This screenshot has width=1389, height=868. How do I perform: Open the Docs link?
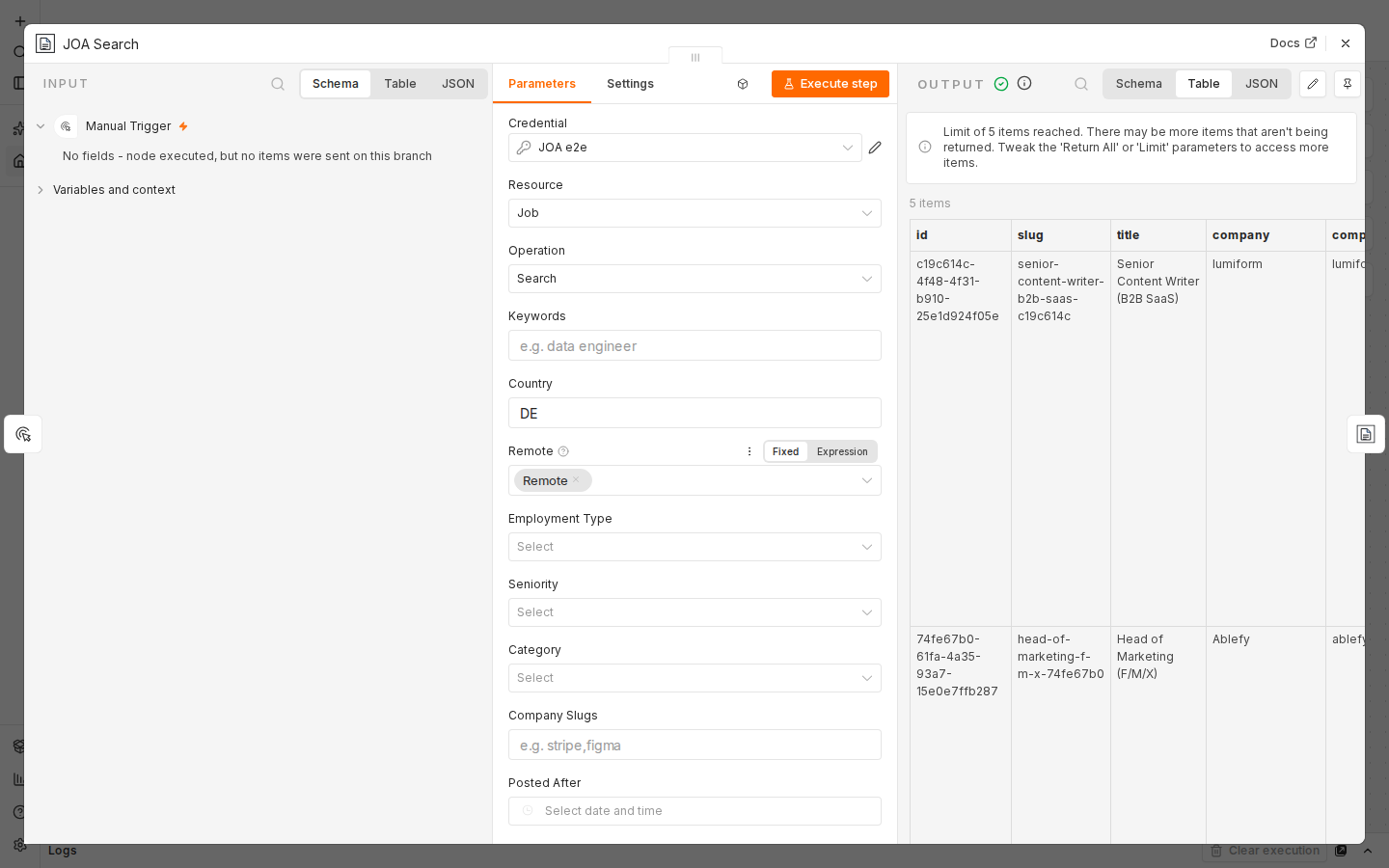[1293, 43]
